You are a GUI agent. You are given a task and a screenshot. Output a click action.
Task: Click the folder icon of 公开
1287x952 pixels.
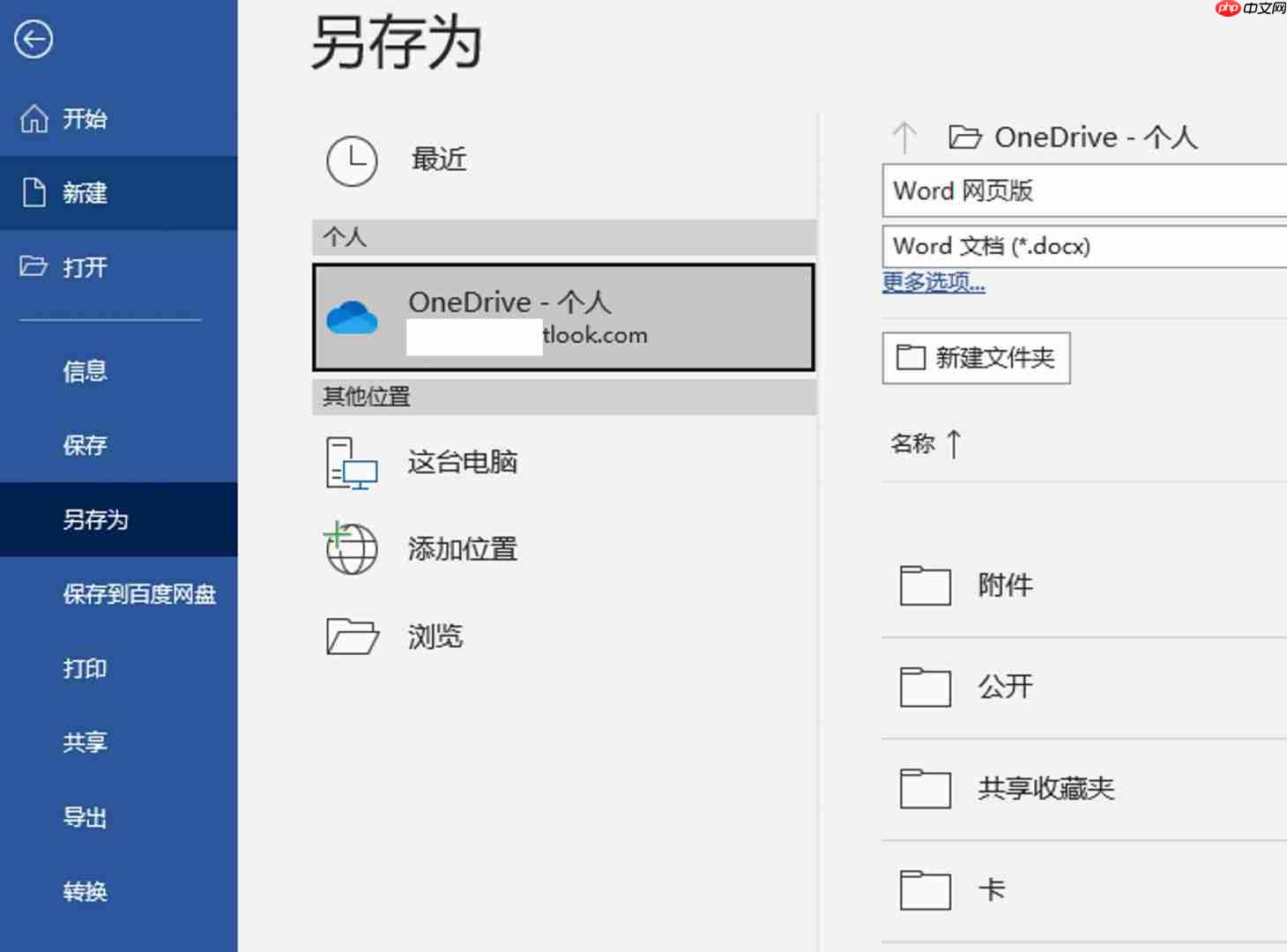[x=926, y=687]
